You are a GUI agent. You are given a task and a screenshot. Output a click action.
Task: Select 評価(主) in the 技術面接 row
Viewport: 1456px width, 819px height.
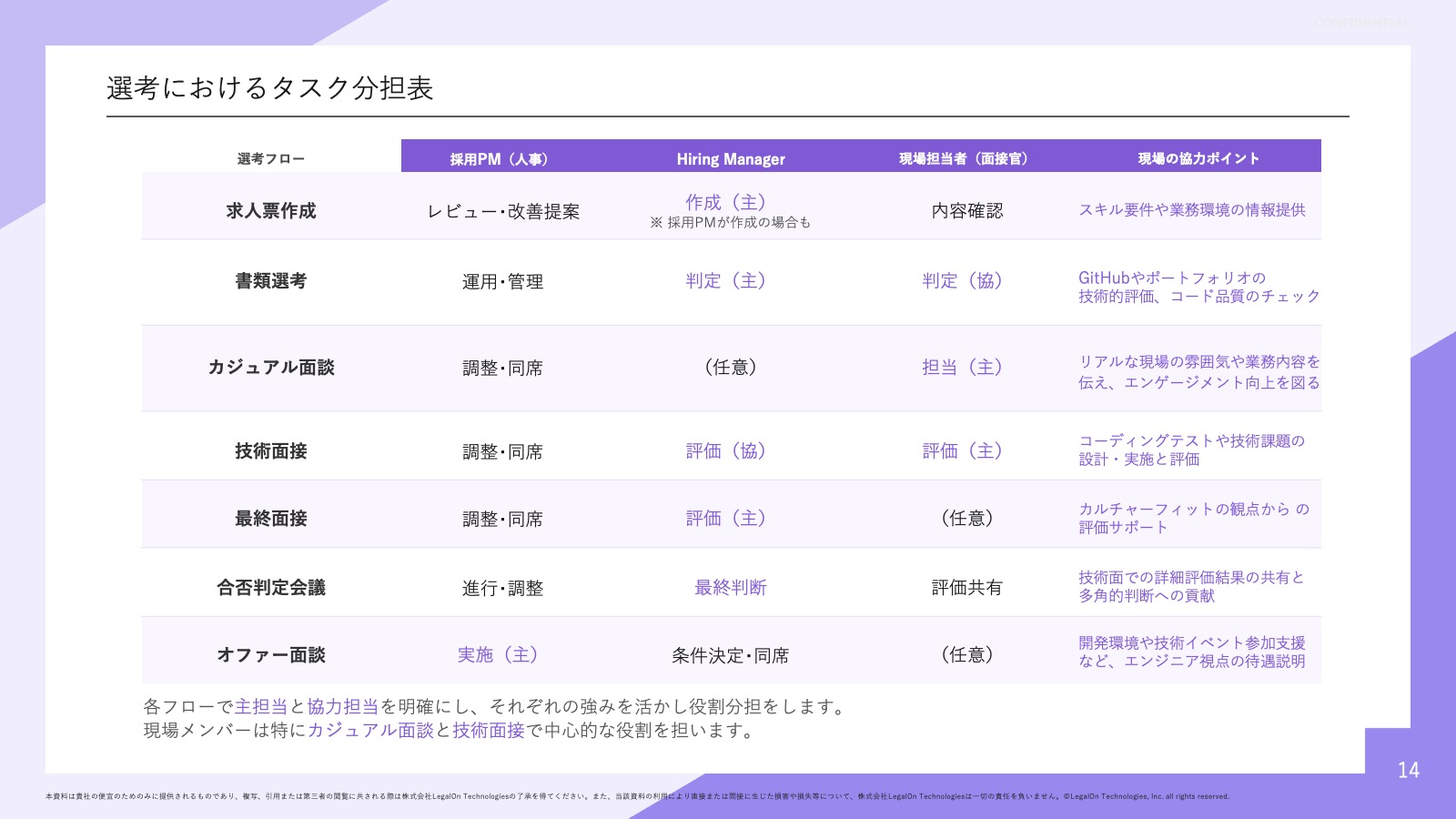(964, 451)
